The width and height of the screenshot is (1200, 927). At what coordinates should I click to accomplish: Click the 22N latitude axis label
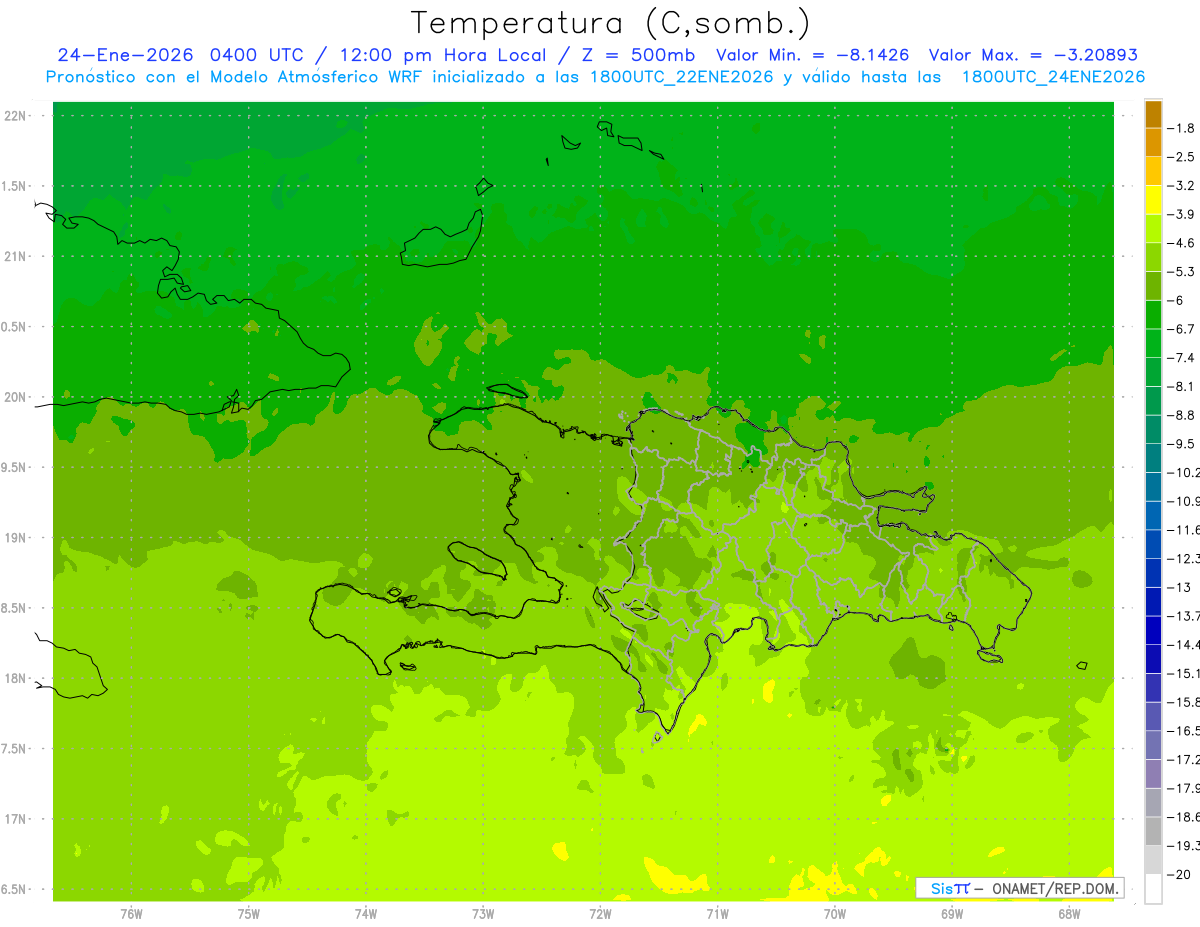coord(16,115)
